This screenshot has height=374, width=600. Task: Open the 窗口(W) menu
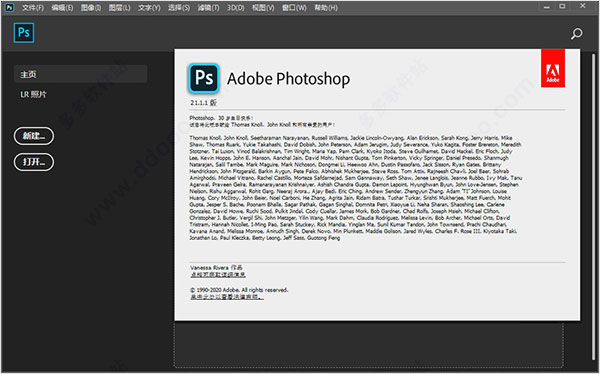[294, 8]
